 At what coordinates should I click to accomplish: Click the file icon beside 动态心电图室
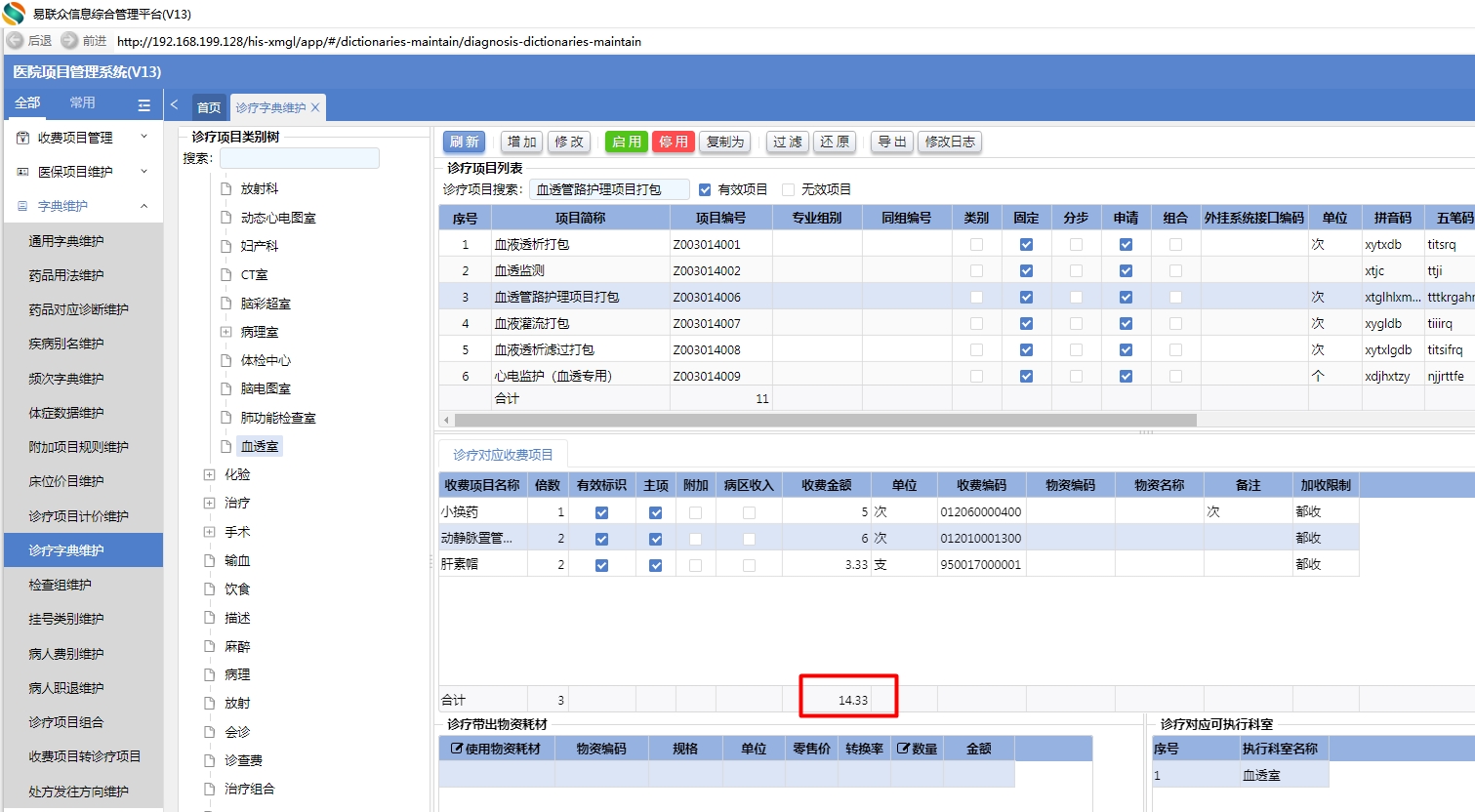(x=225, y=218)
